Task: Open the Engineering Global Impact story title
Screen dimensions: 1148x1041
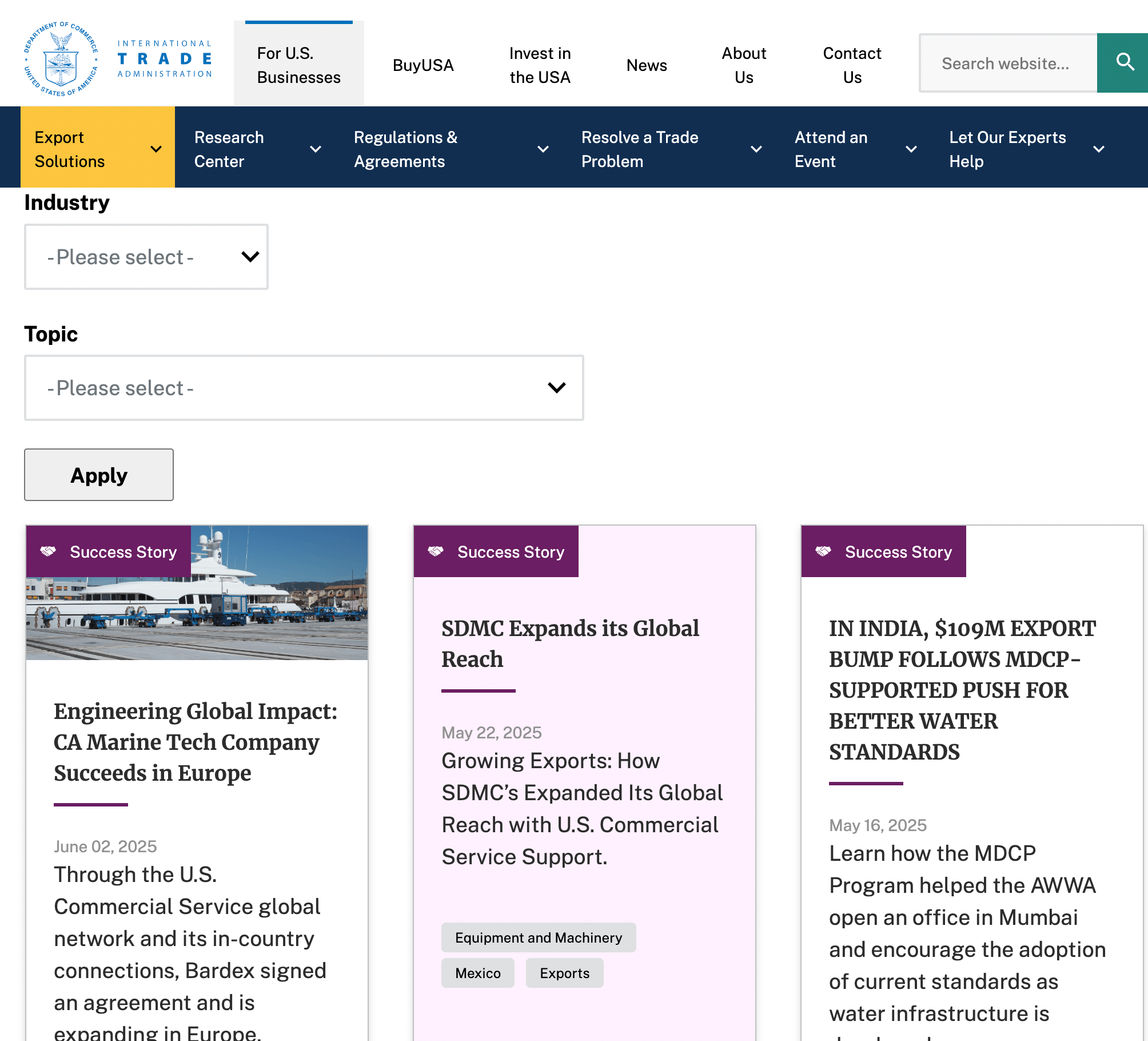Action: [196, 742]
